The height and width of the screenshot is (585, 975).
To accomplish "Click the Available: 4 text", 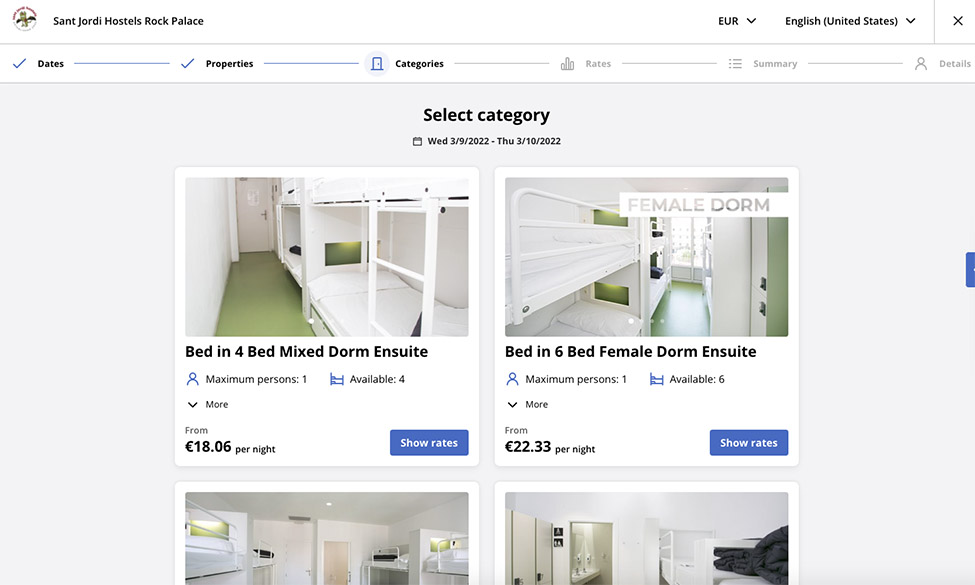I will click(377, 379).
